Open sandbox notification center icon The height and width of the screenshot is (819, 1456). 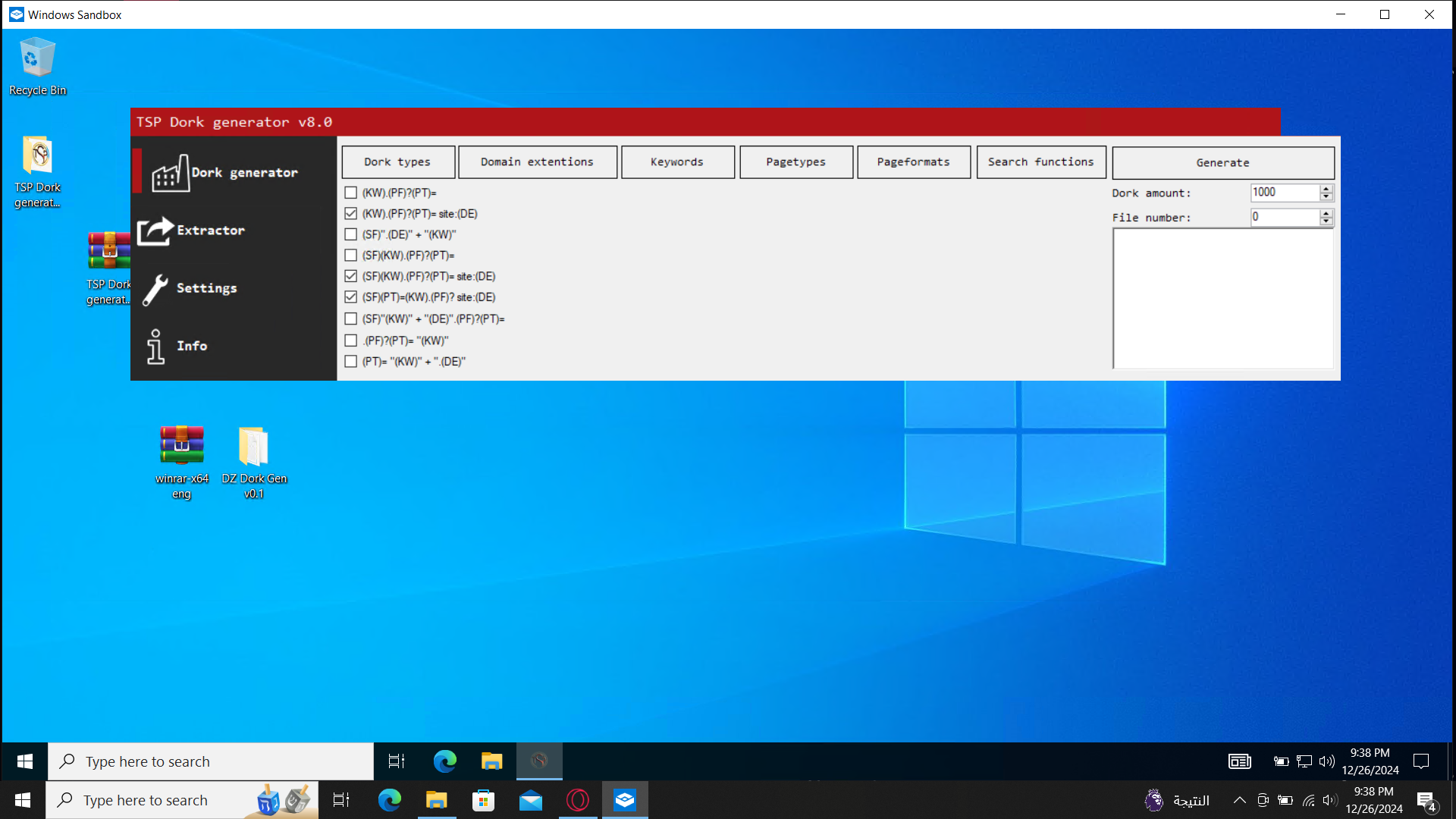pyautogui.click(x=1421, y=761)
